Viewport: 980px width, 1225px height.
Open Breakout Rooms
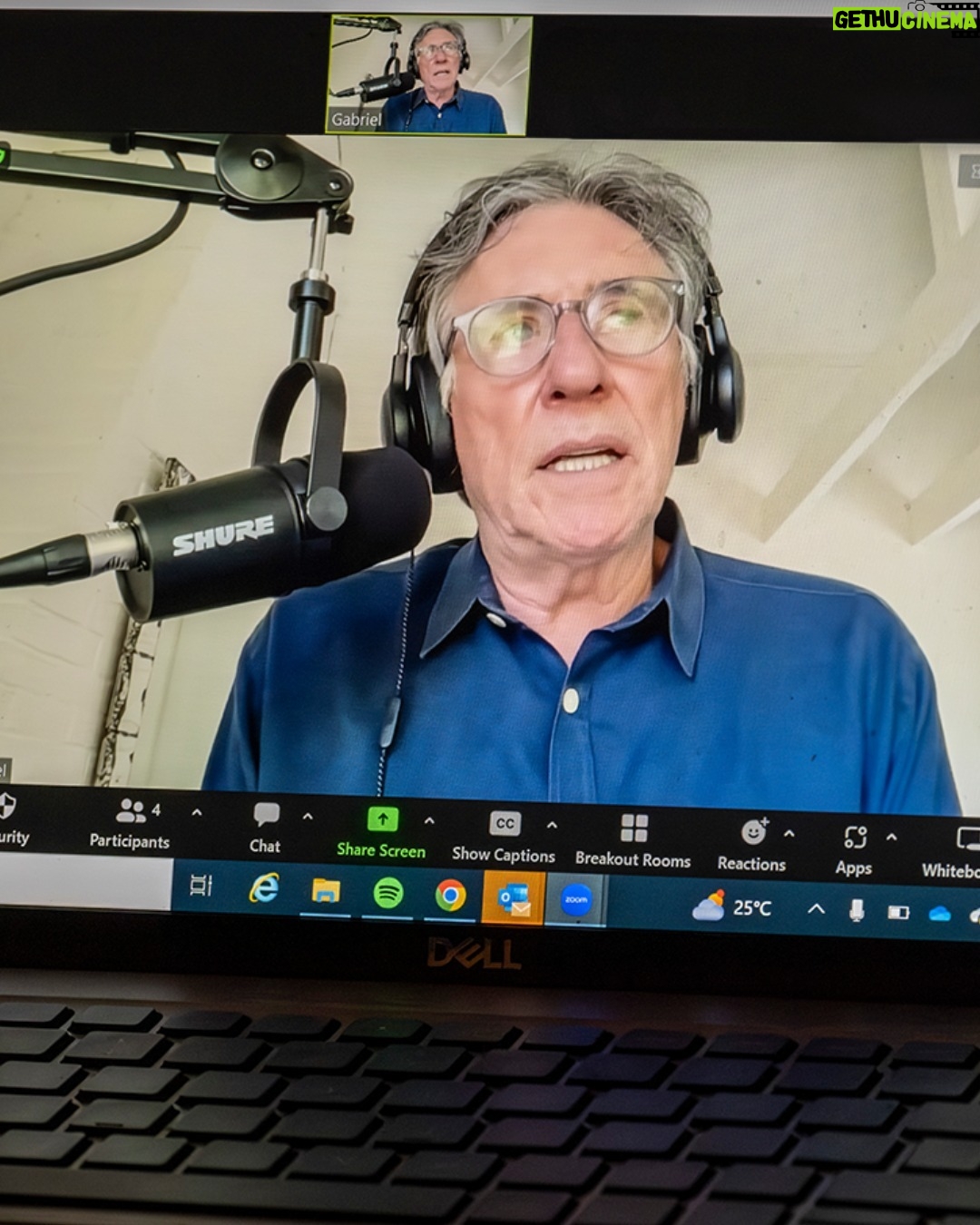633,841
